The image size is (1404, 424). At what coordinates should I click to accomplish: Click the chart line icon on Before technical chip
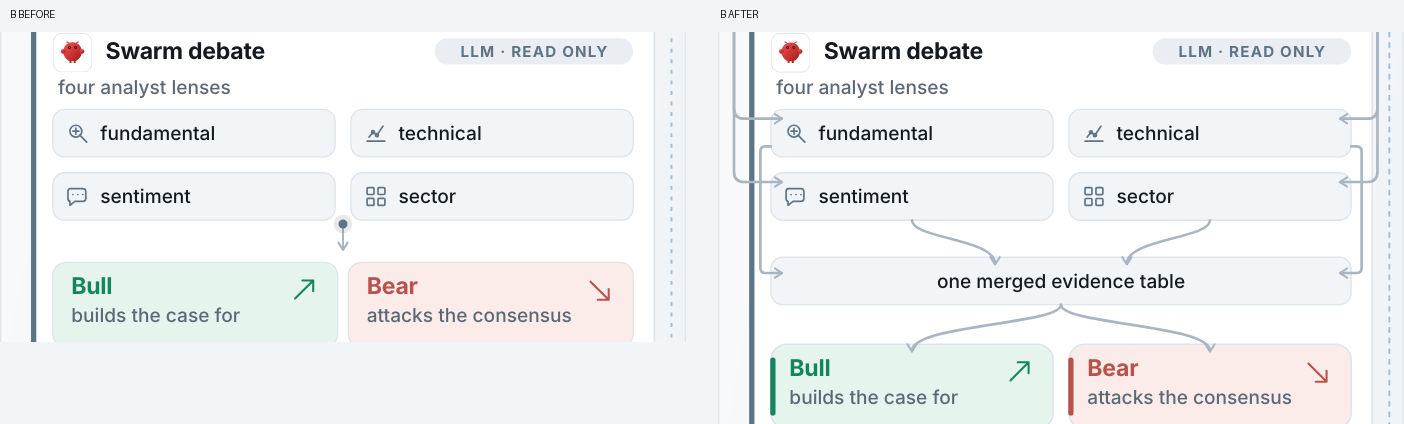click(376, 134)
